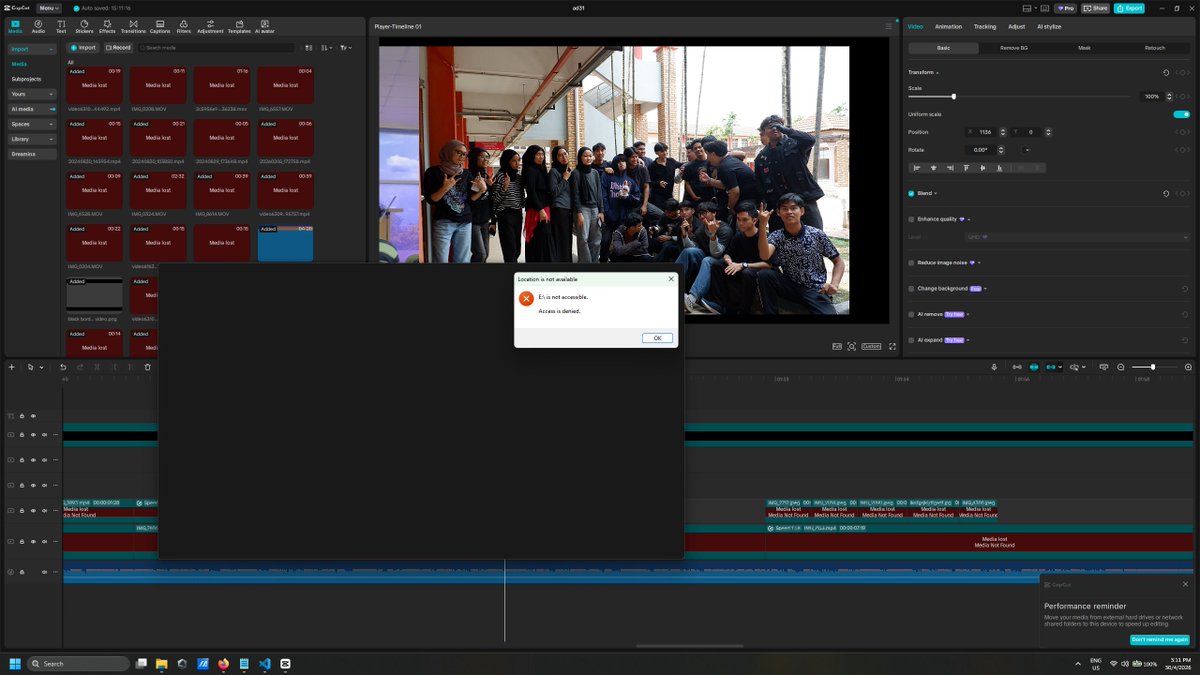Image resolution: width=1200 pixels, height=675 pixels.
Task: Open Visual Studio Code from taskbar
Action: (265, 663)
